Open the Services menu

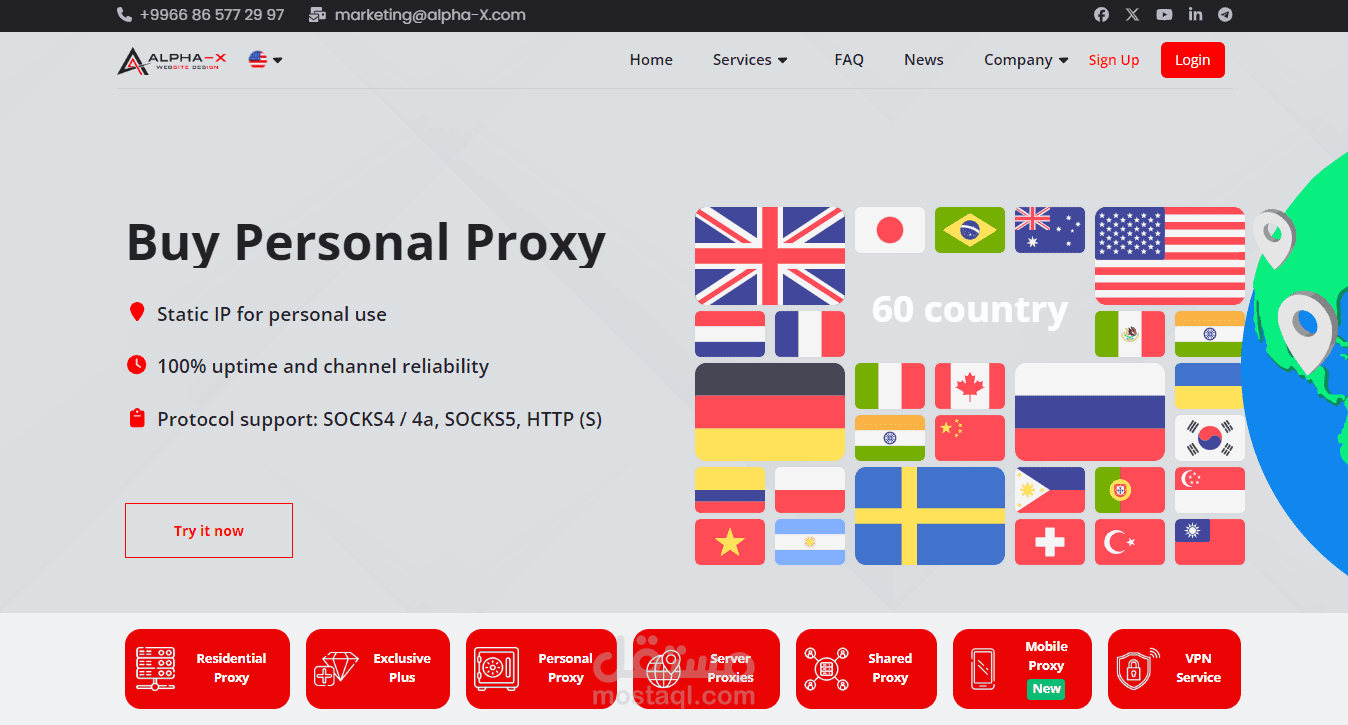click(742, 60)
